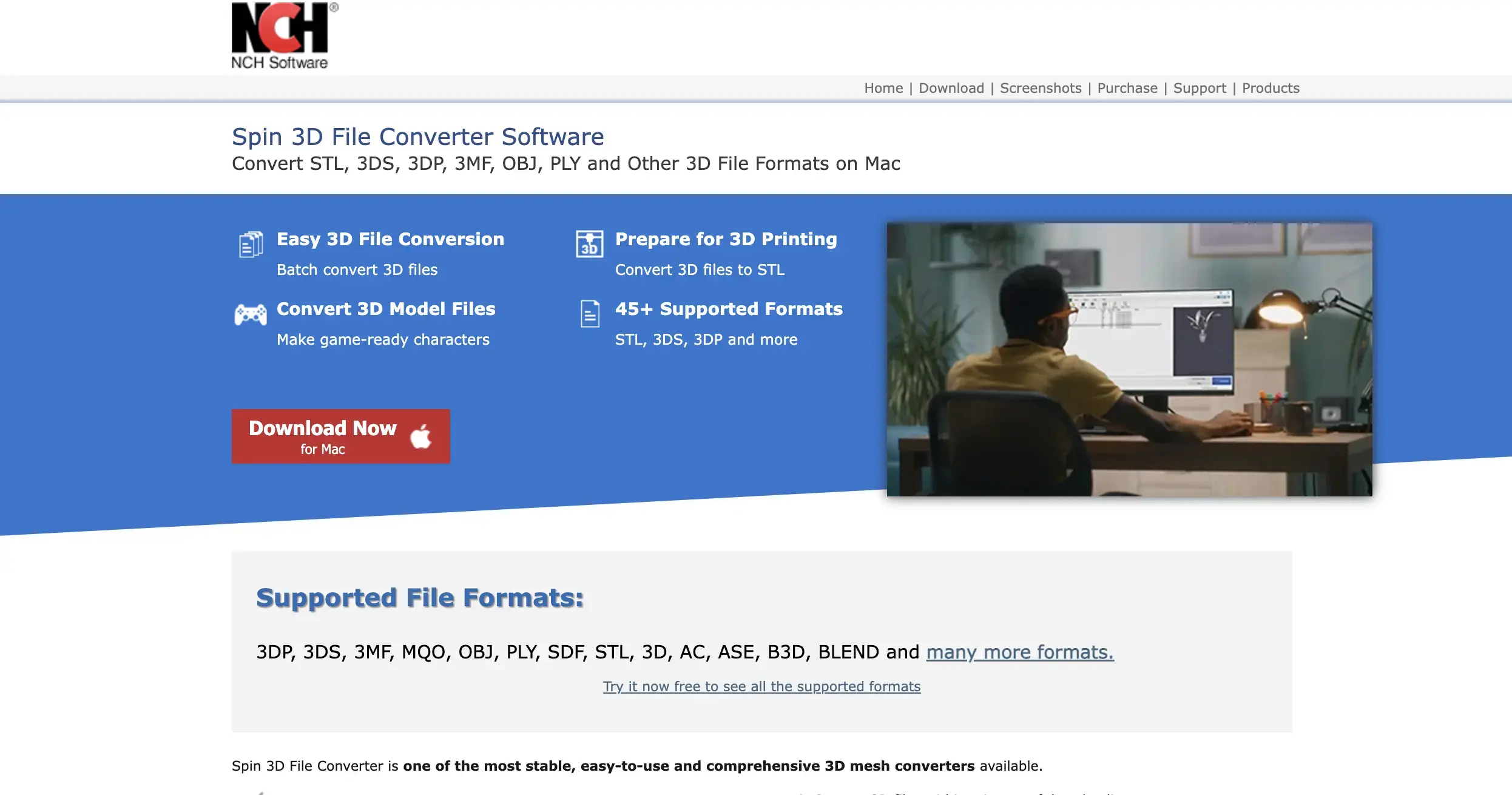Open the Download menu item
1512x795 pixels.
(951, 88)
